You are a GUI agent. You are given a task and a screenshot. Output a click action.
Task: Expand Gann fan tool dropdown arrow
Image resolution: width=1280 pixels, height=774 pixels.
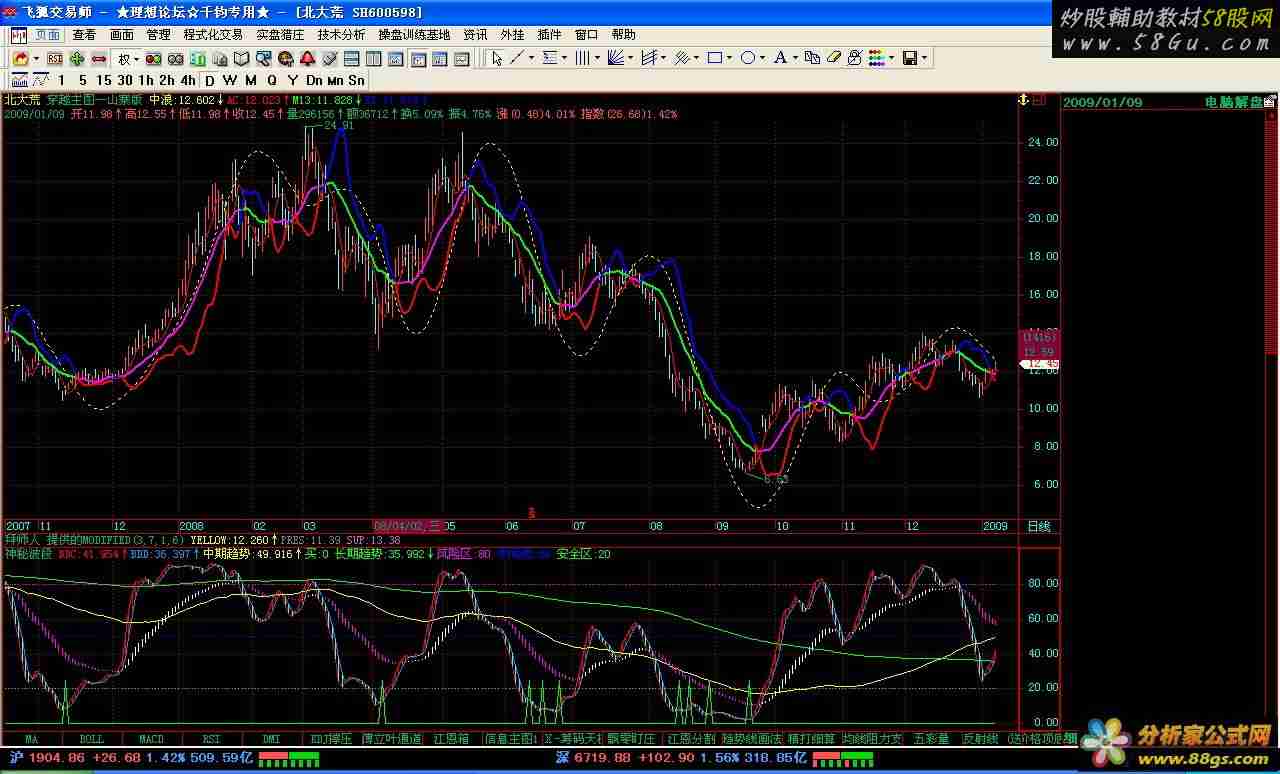tap(631, 58)
